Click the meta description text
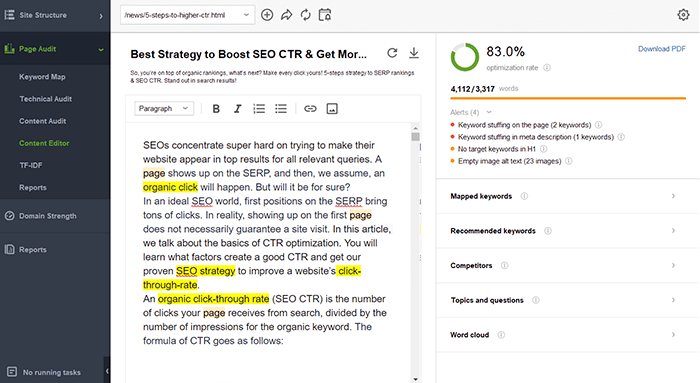 (x=272, y=77)
